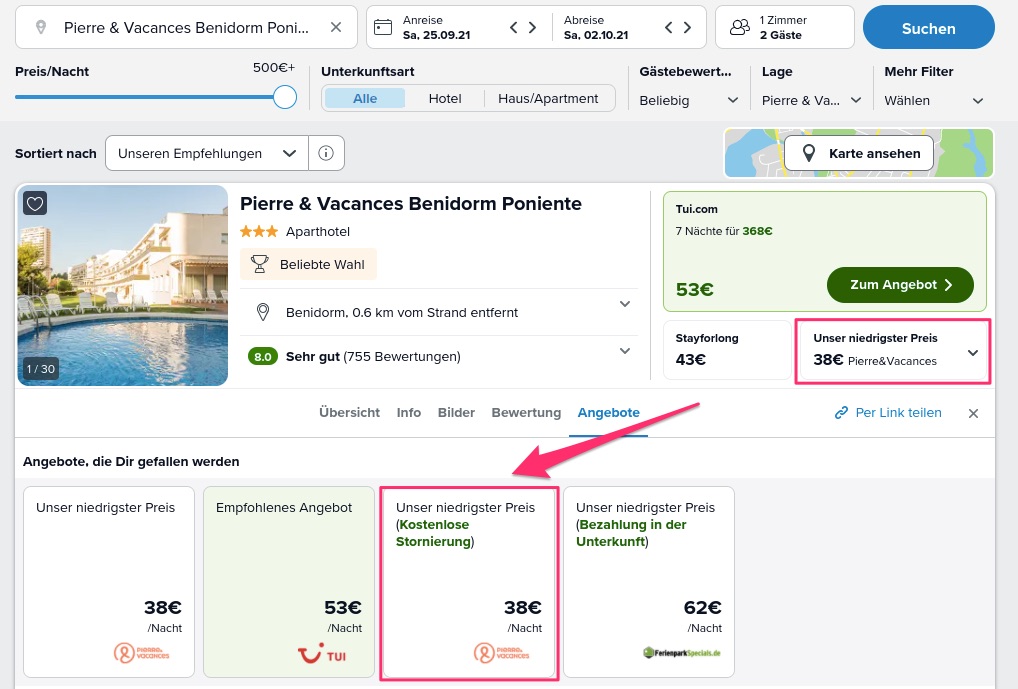Screen dimensions: 1018x689
Task: Click the price per night slider handle
Action: coord(285,97)
